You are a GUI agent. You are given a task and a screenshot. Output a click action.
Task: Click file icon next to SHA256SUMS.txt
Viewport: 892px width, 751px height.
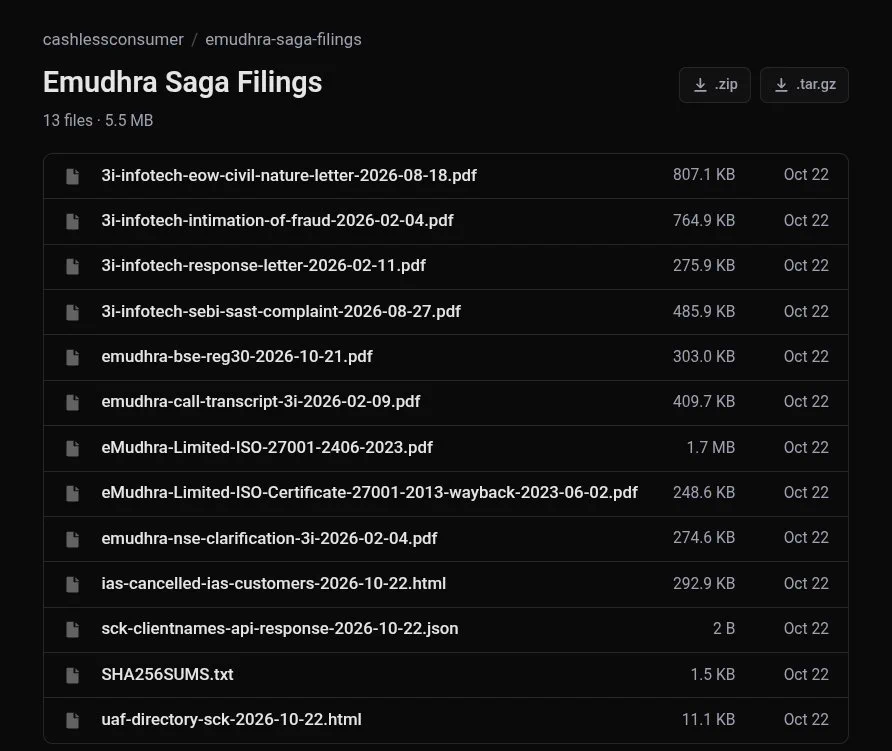pyautogui.click(x=72, y=675)
